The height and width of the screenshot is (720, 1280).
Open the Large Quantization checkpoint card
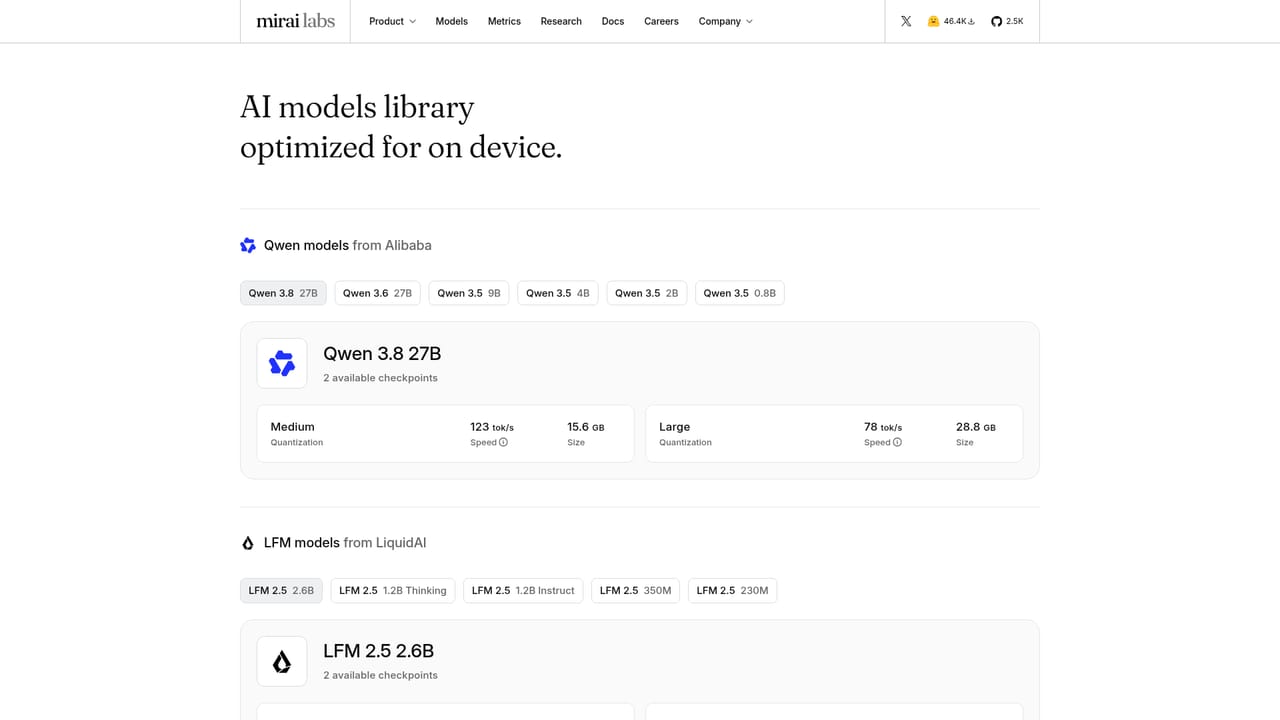(x=834, y=434)
